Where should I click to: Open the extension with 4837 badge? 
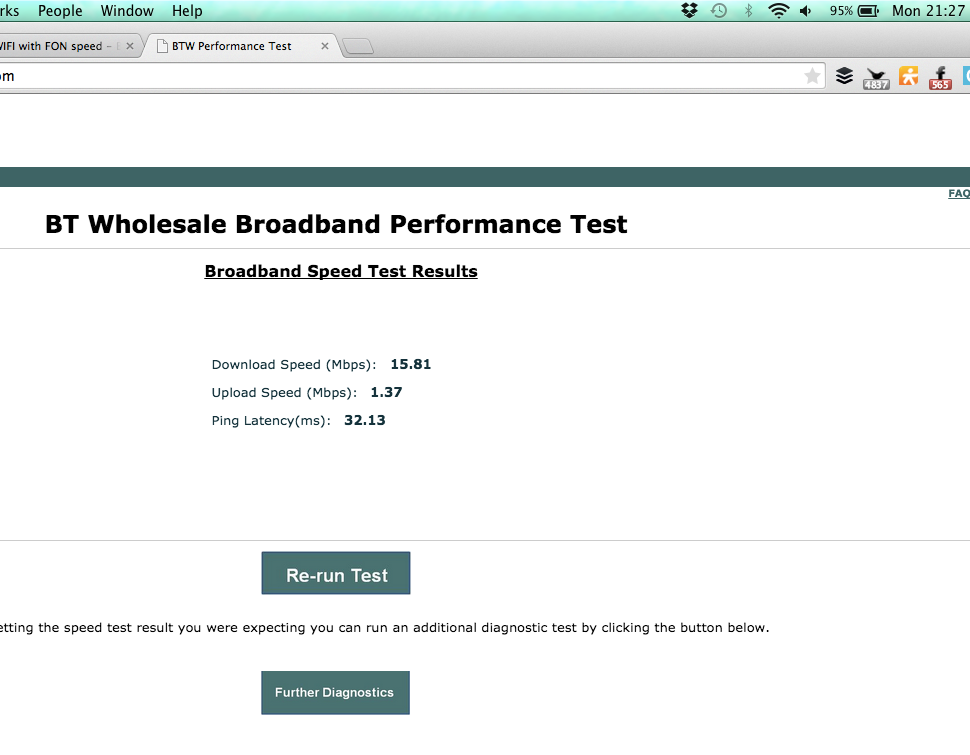point(876,78)
